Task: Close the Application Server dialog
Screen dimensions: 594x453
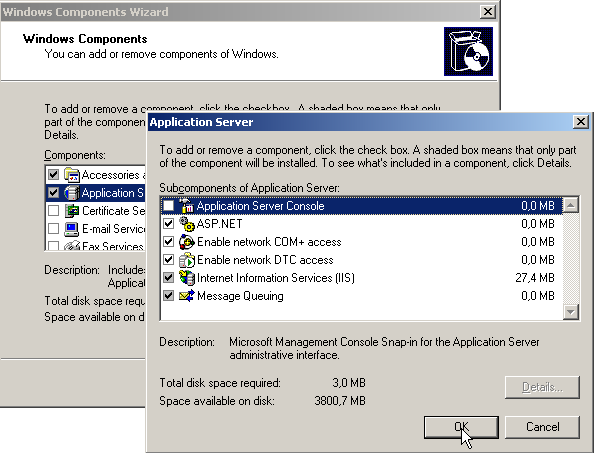Action: [580, 122]
